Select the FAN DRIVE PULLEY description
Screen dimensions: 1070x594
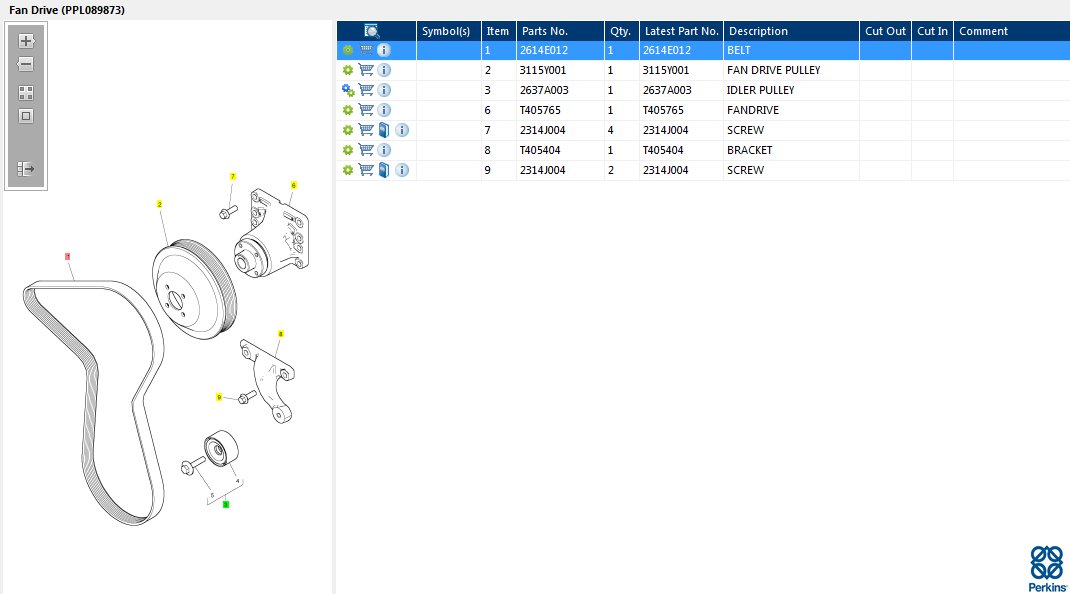tap(791, 70)
